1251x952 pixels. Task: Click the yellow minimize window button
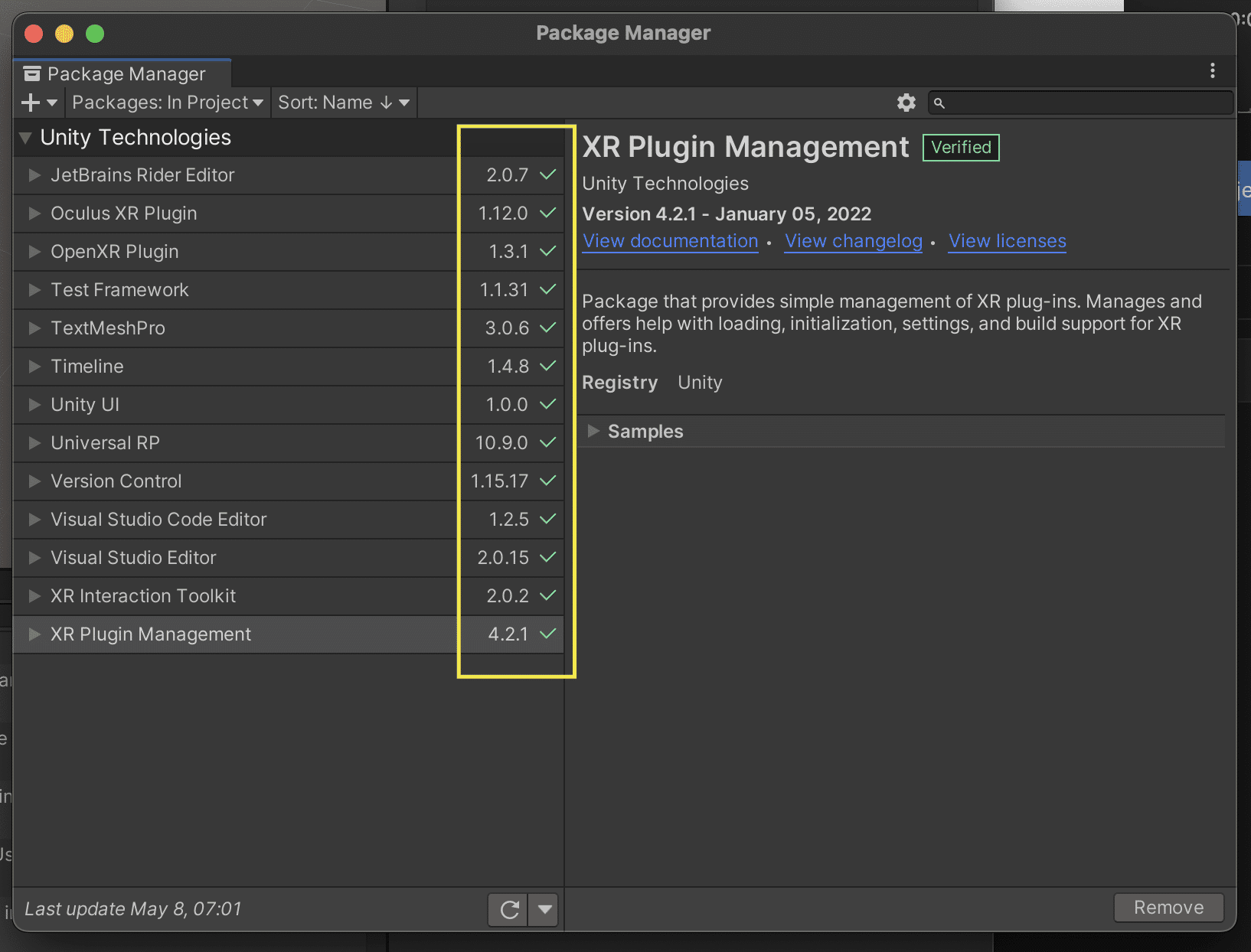(x=64, y=34)
